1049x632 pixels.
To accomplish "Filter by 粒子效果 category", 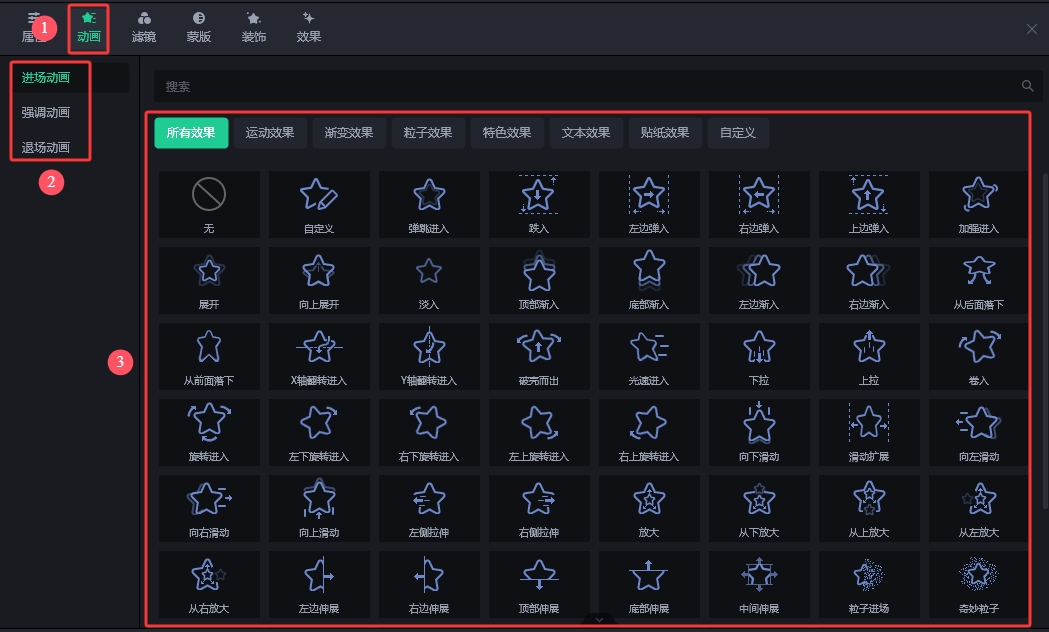I will point(428,133).
